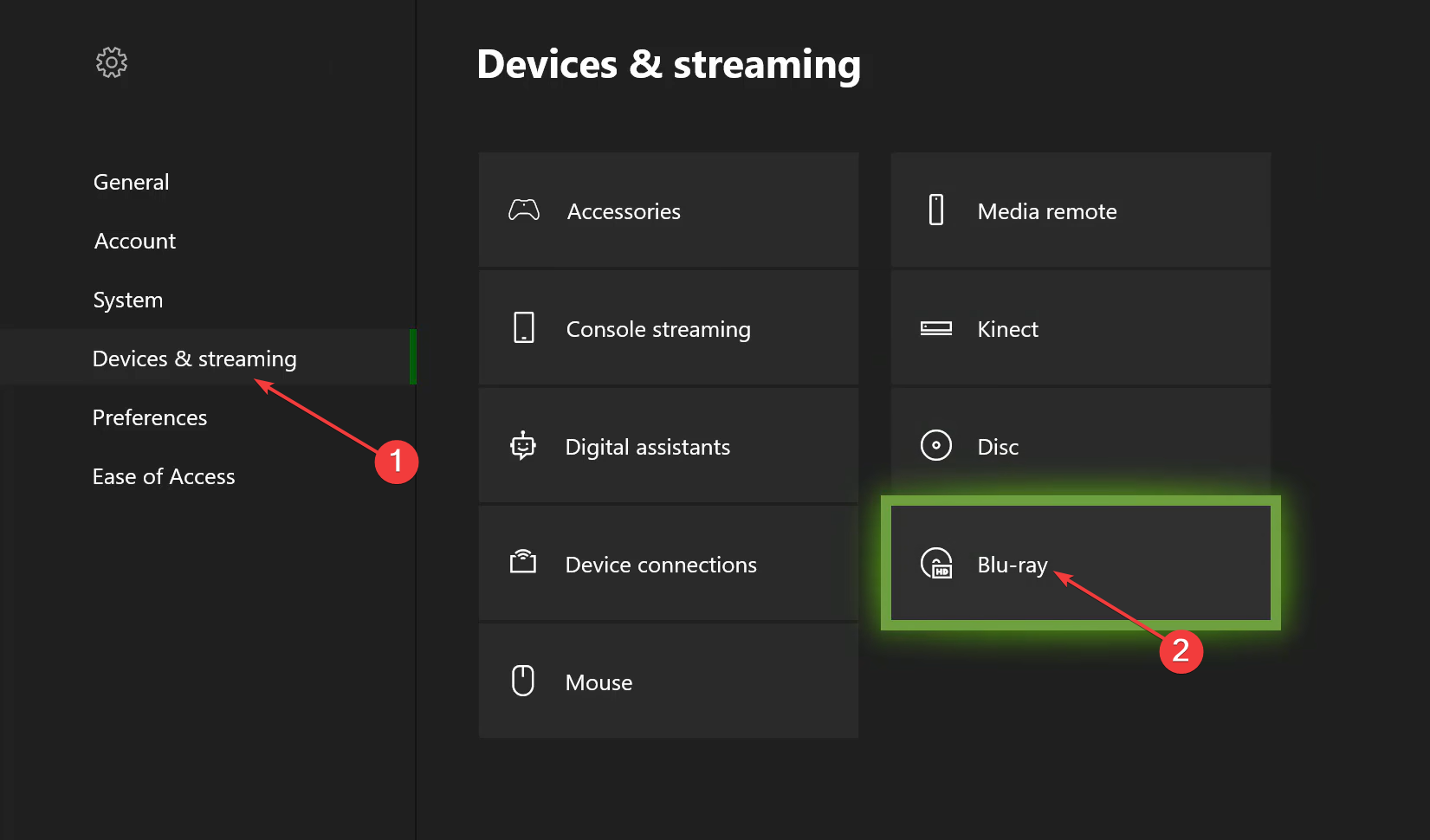Click the Blu-ray HD disc icon
Image resolution: width=1430 pixels, height=840 pixels.
936,564
